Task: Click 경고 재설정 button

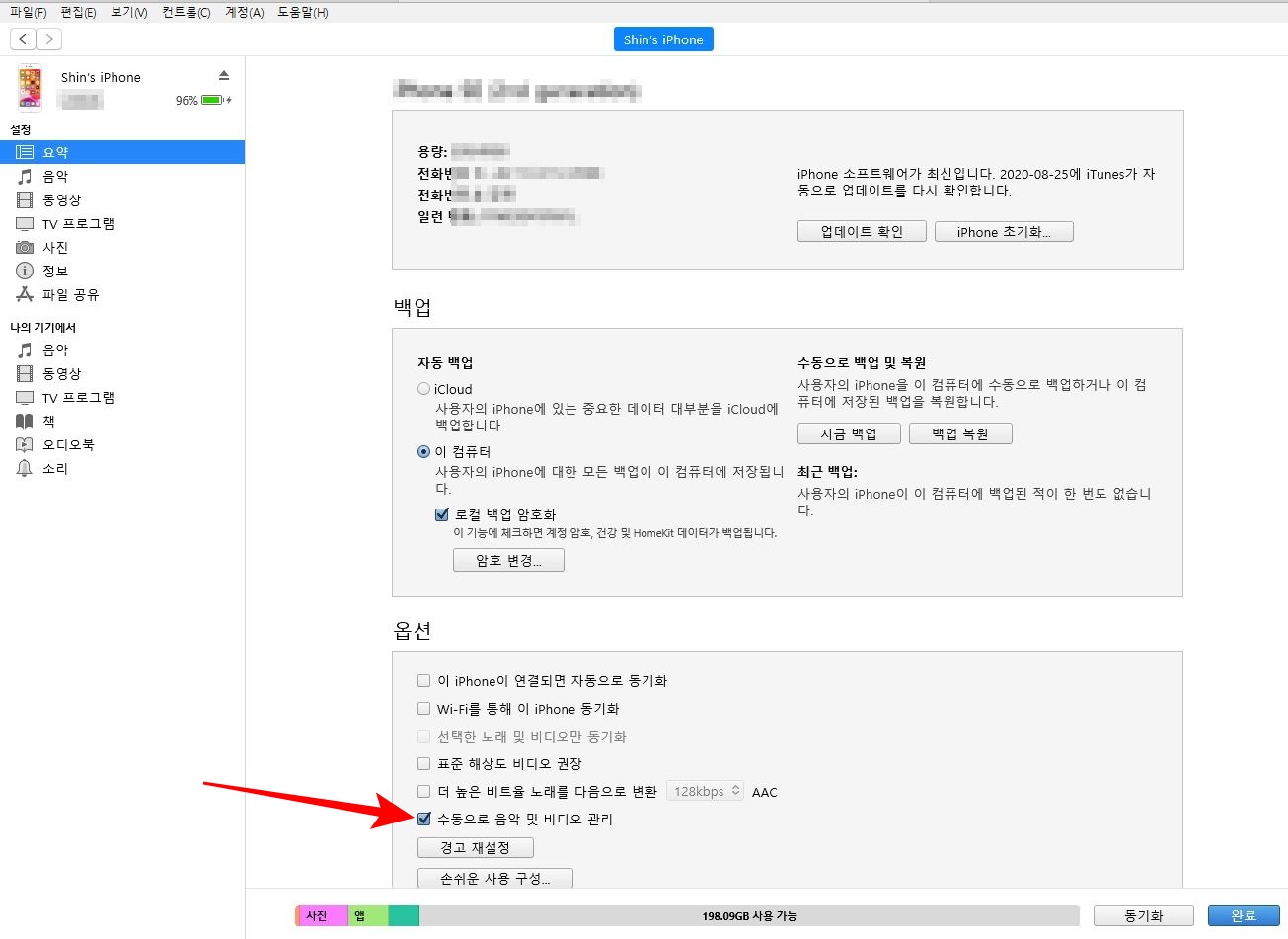Action: tap(475, 847)
